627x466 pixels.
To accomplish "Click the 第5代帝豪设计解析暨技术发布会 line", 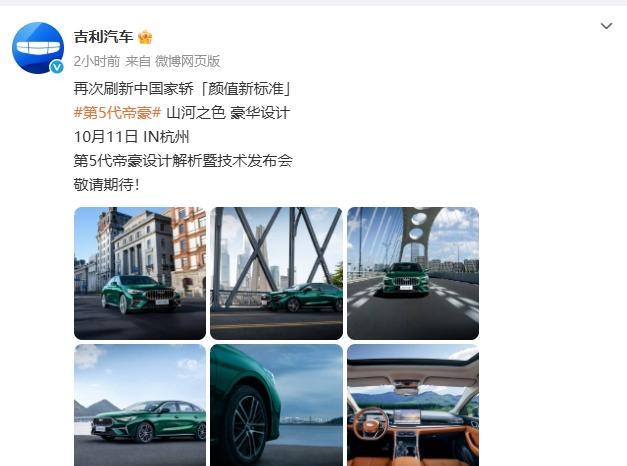I will pyautogui.click(x=183, y=161).
